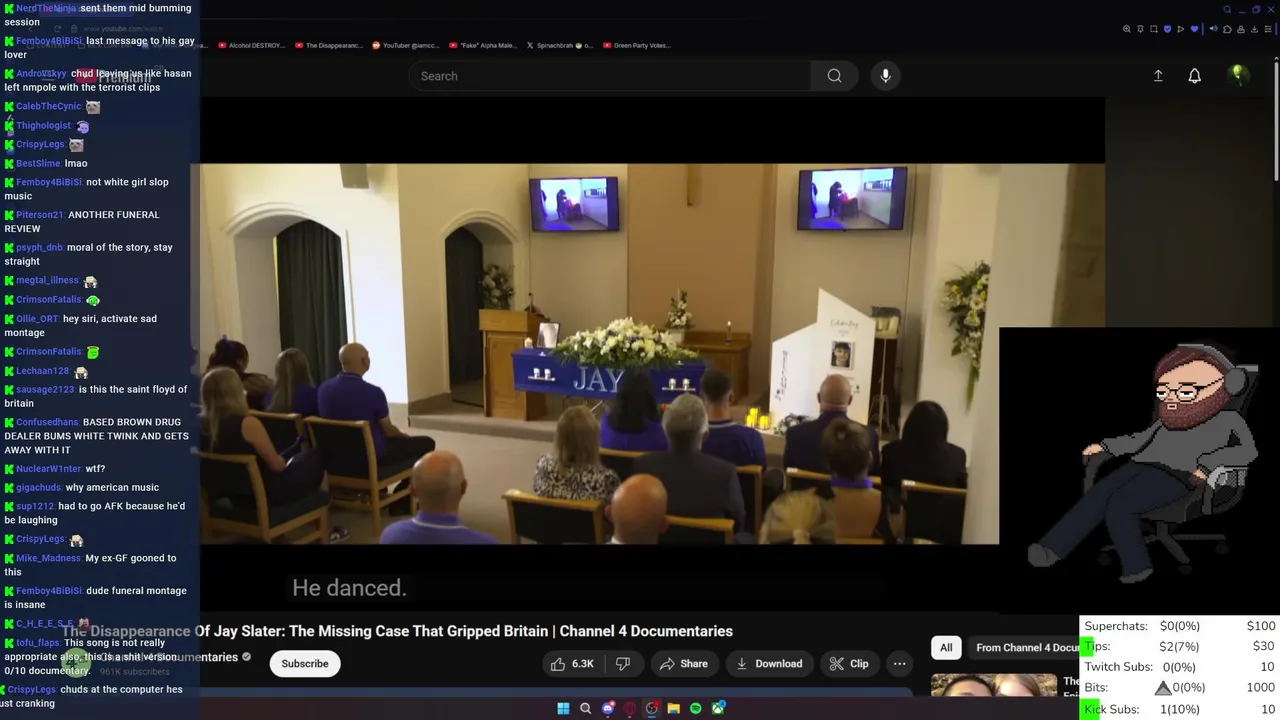
Task: Click chat username Mike_Madness
Action: (x=48, y=559)
